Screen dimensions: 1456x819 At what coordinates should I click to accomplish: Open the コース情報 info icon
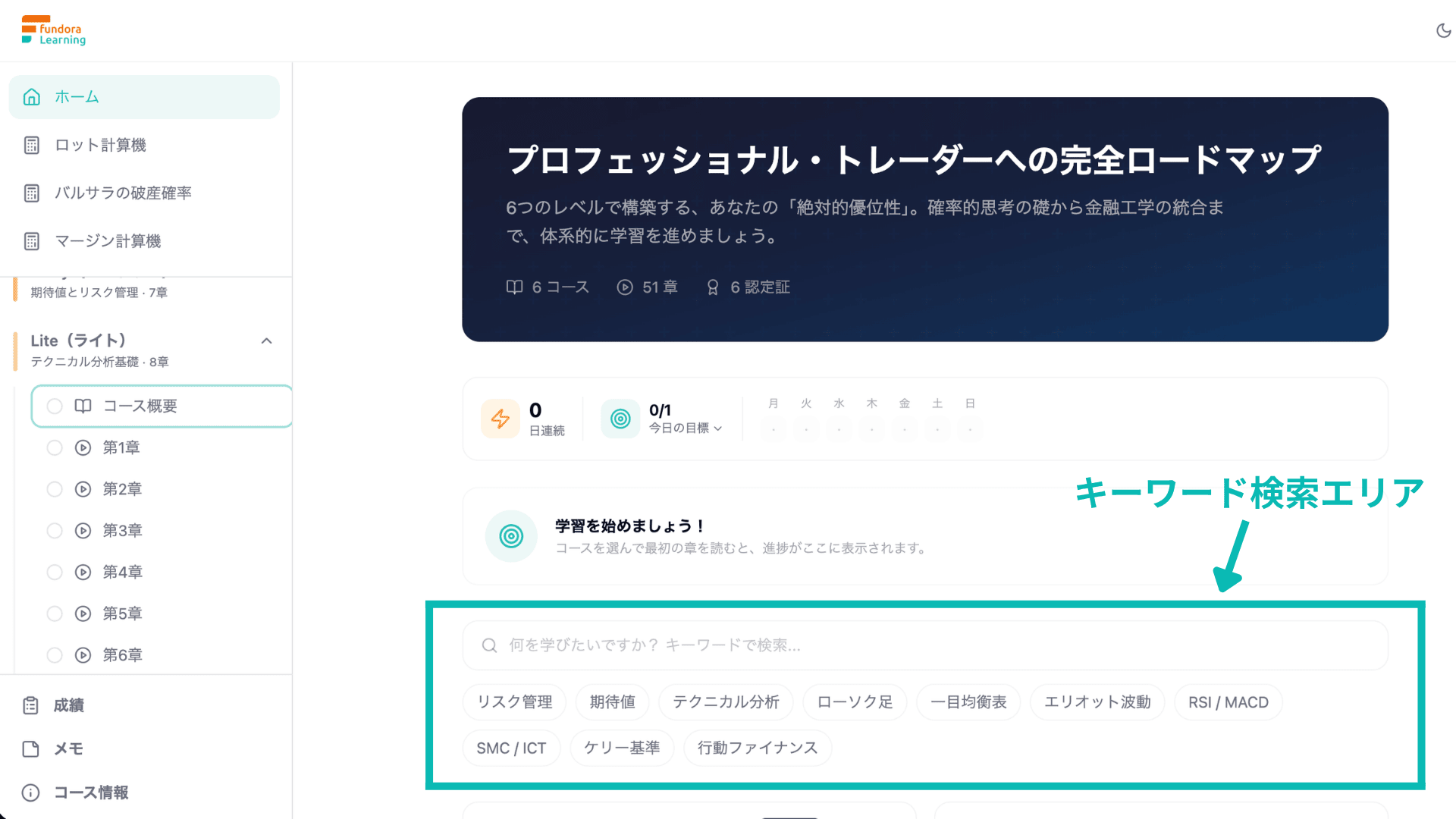(x=30, y=792)
